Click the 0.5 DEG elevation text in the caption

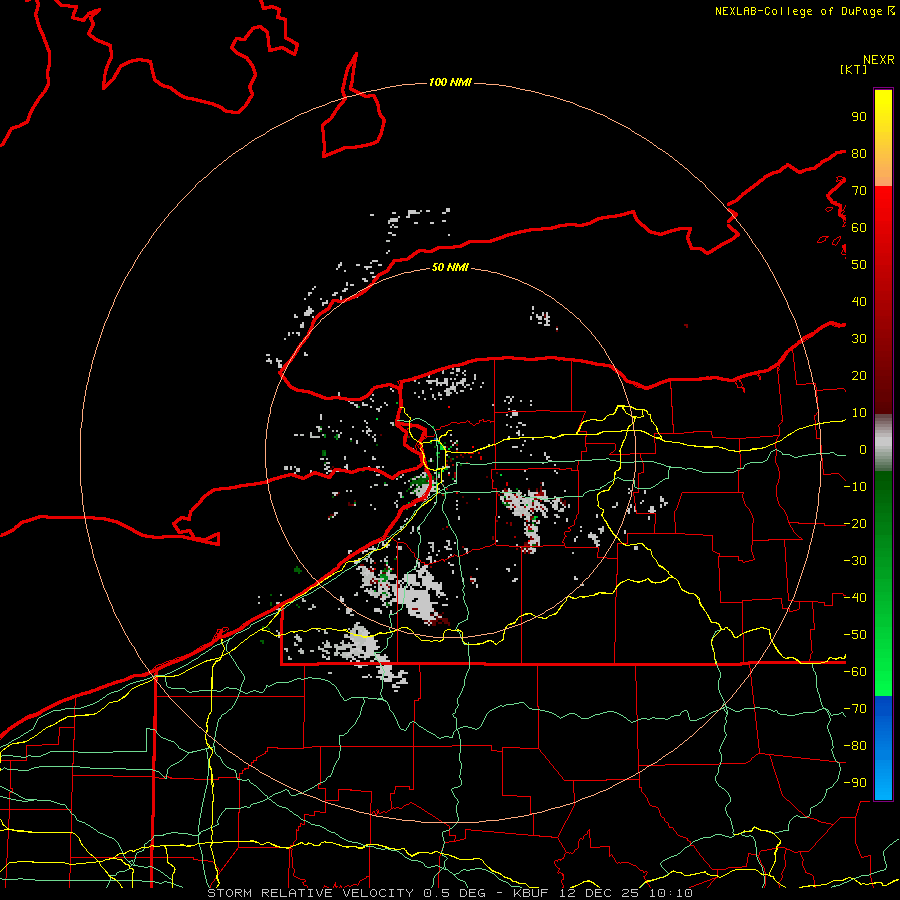(455, 893)
